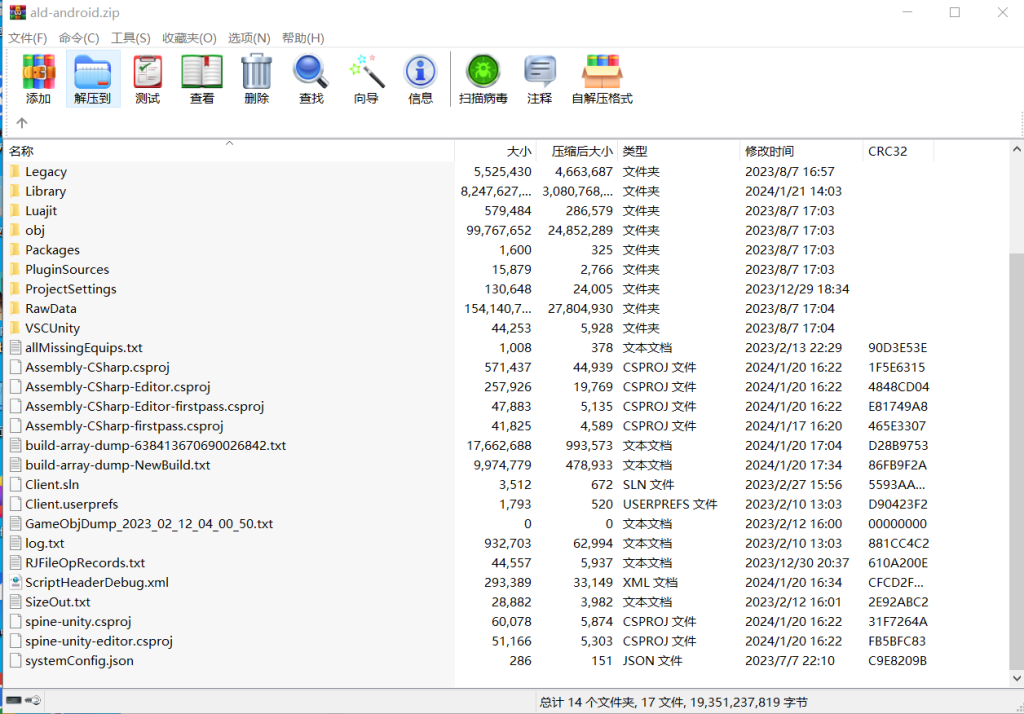Open the 选项(N) menu

point(249,38)
